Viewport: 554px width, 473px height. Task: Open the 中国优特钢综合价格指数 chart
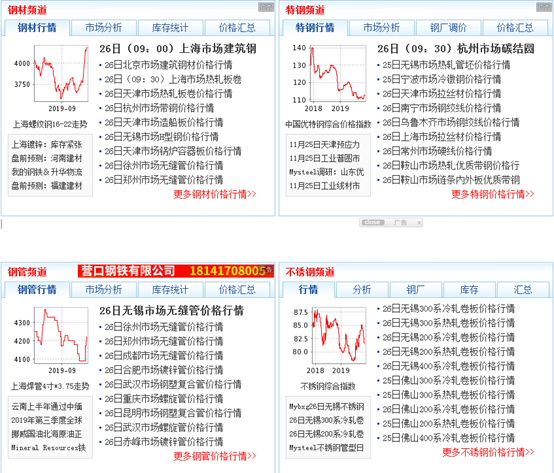point(329,77)
